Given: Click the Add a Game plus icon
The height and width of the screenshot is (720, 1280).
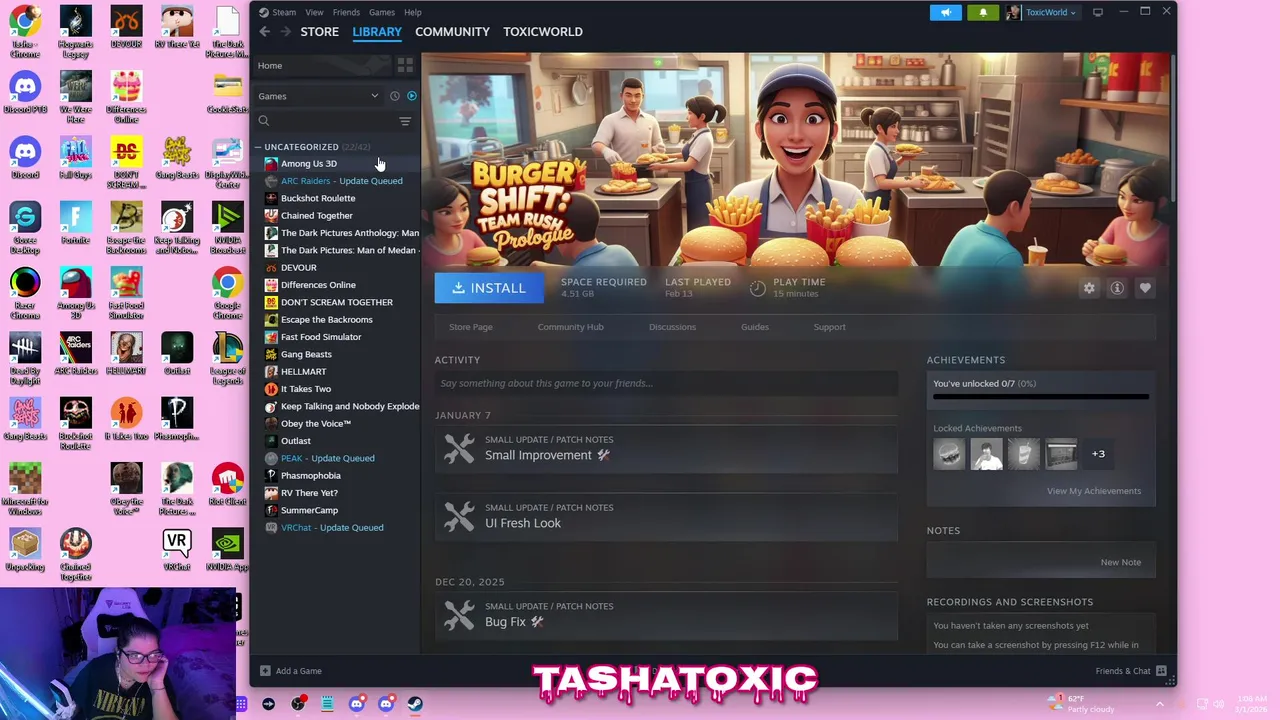Looking at the screenshot, I should 265,671.
